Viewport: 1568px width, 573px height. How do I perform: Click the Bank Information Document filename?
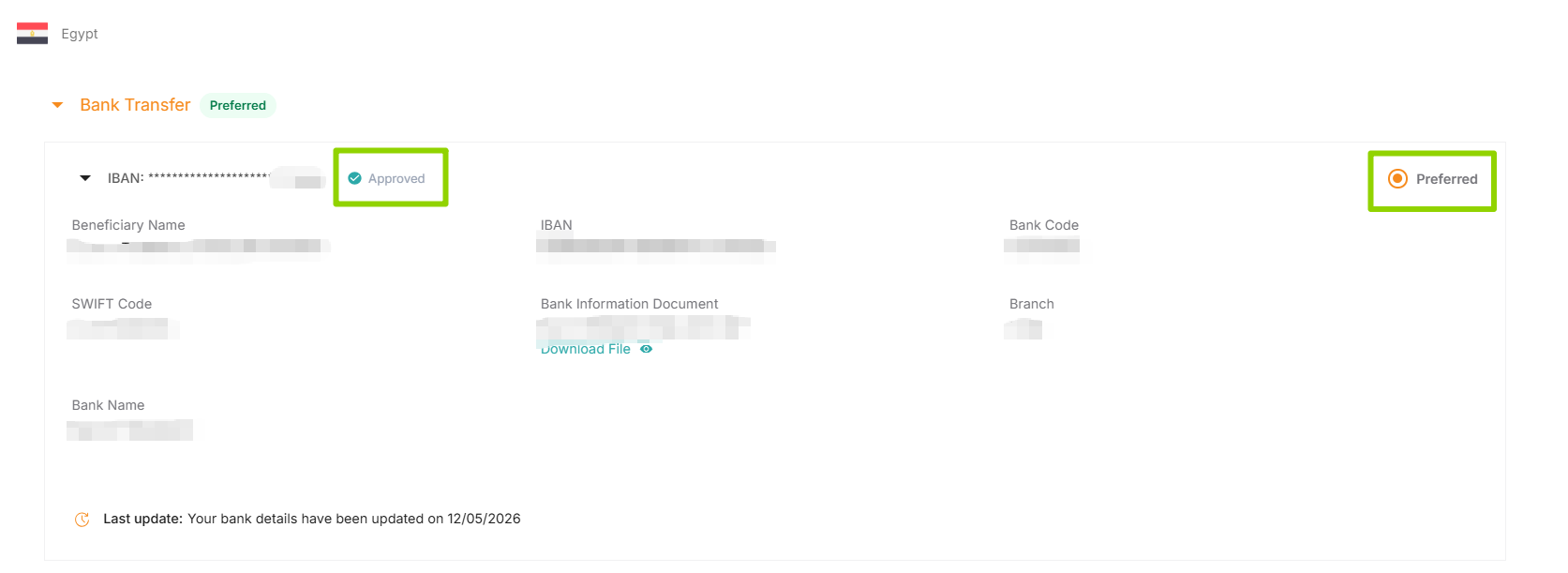(x=643, y=327)
